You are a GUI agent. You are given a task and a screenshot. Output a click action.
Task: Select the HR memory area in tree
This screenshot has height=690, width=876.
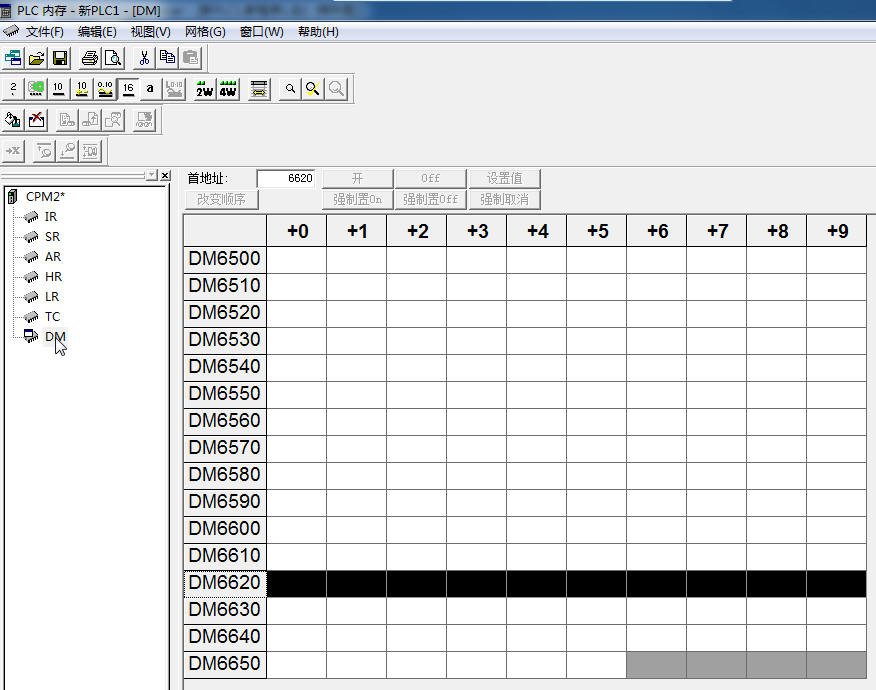pyautogui.click(x=53, y=276)
